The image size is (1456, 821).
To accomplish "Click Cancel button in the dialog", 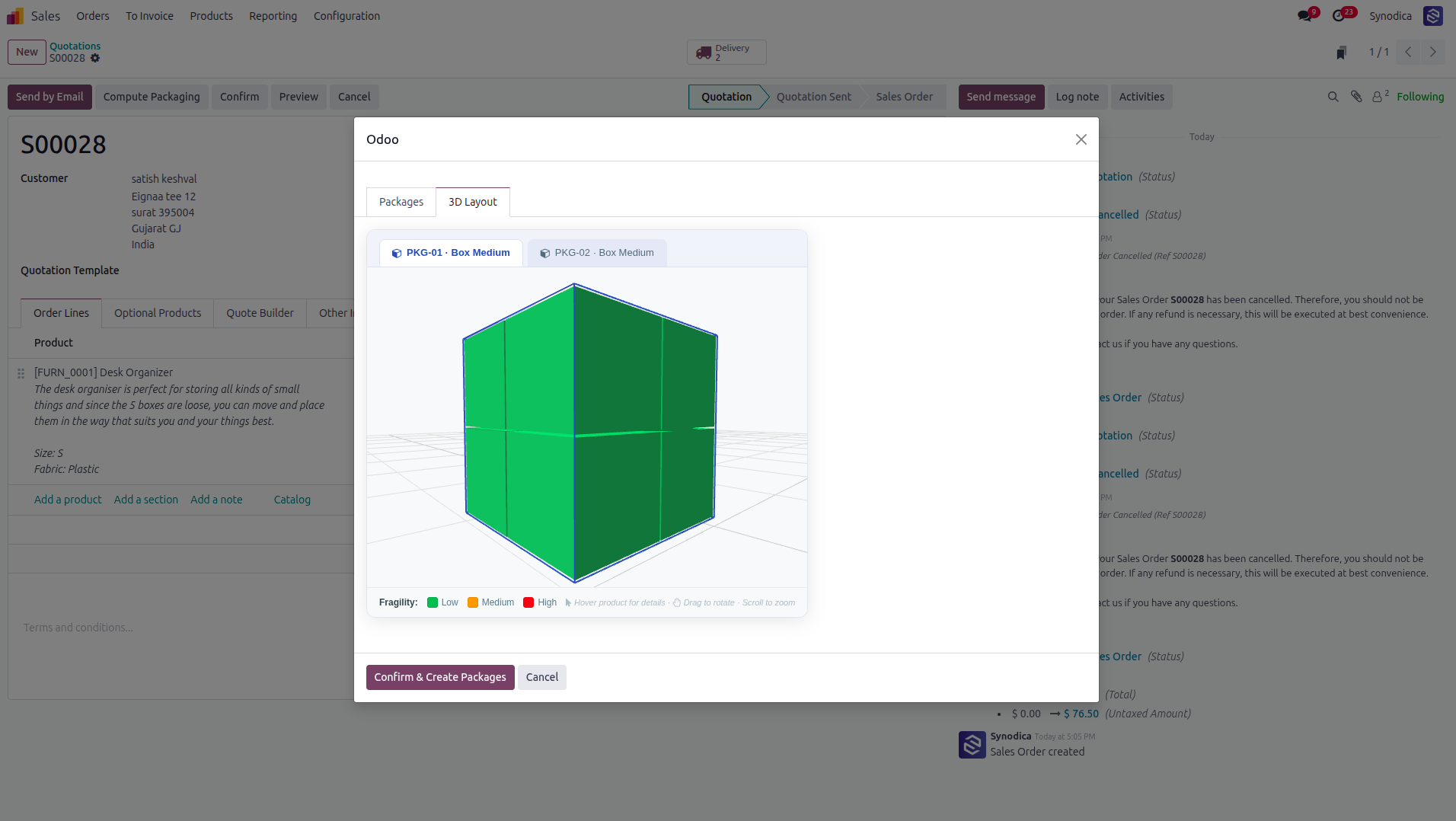I will click(542, 677).
